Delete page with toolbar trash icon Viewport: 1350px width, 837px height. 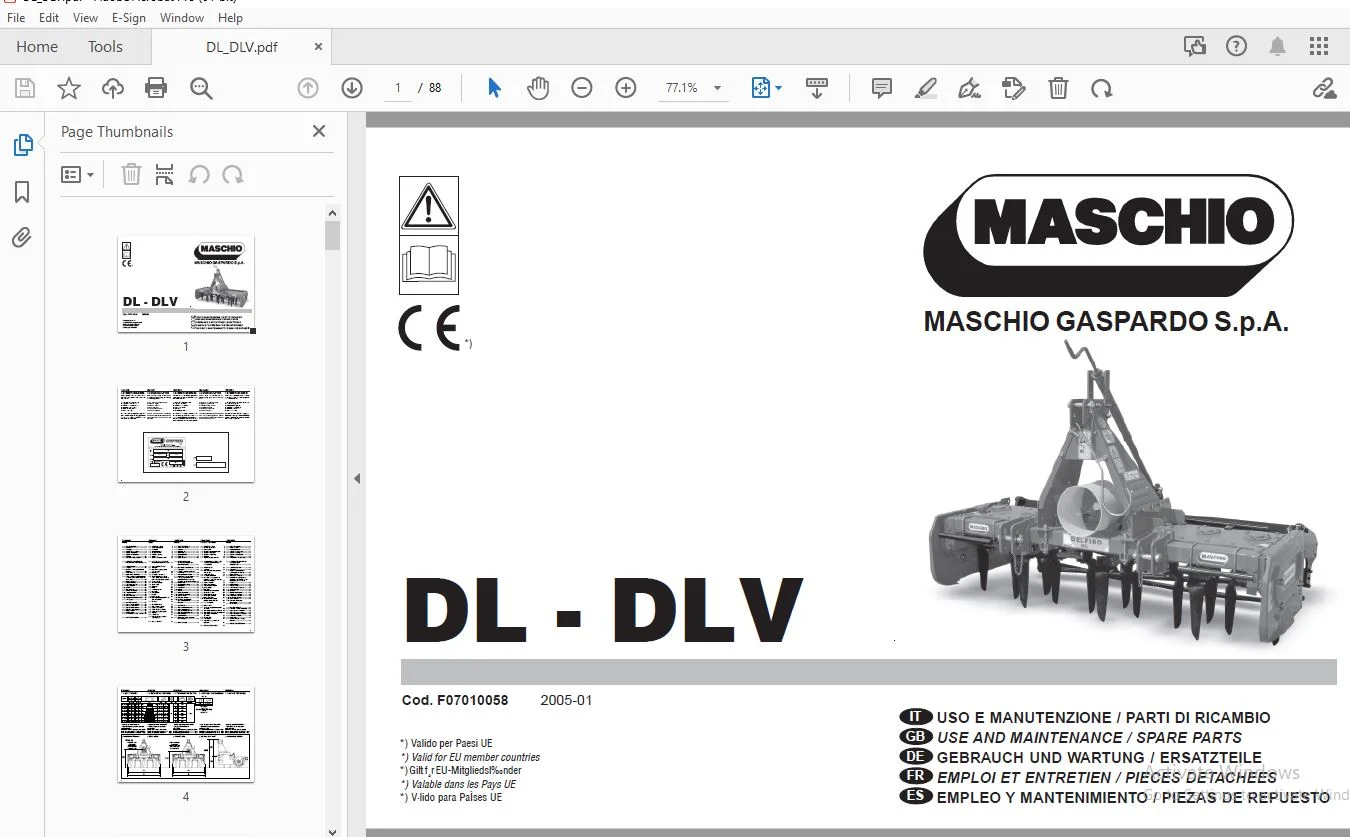coord(1058,88)
